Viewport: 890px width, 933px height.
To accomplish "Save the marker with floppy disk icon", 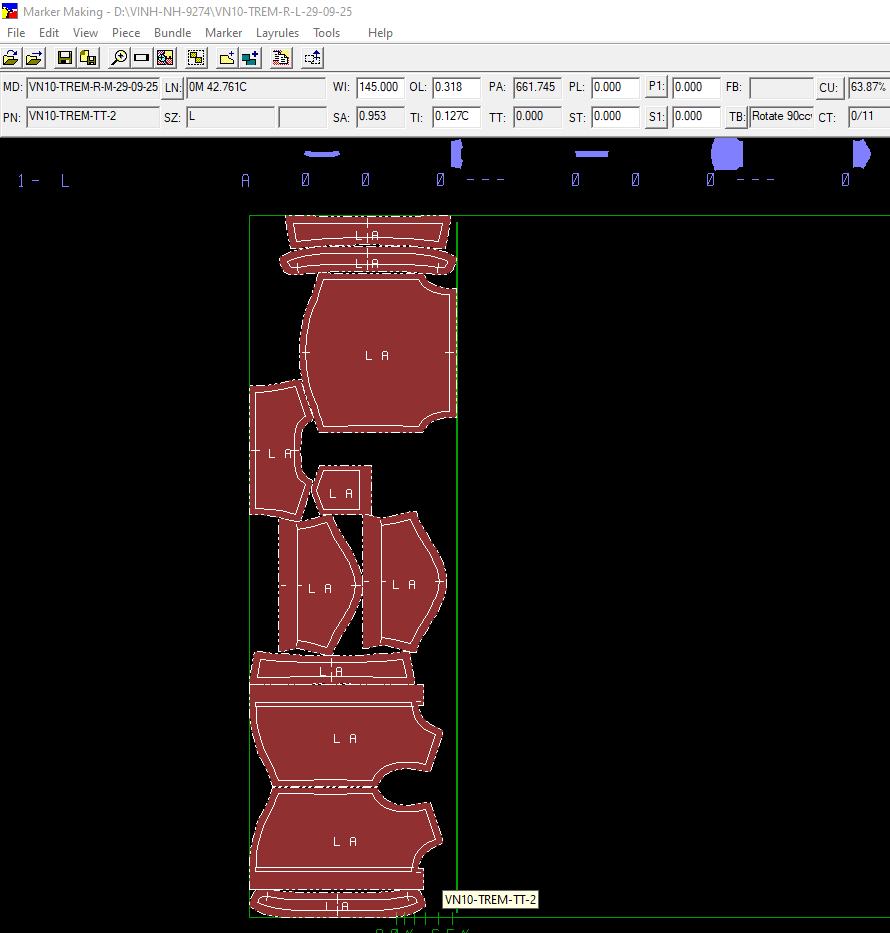I will pyautogui.click(x=65, y=58).
